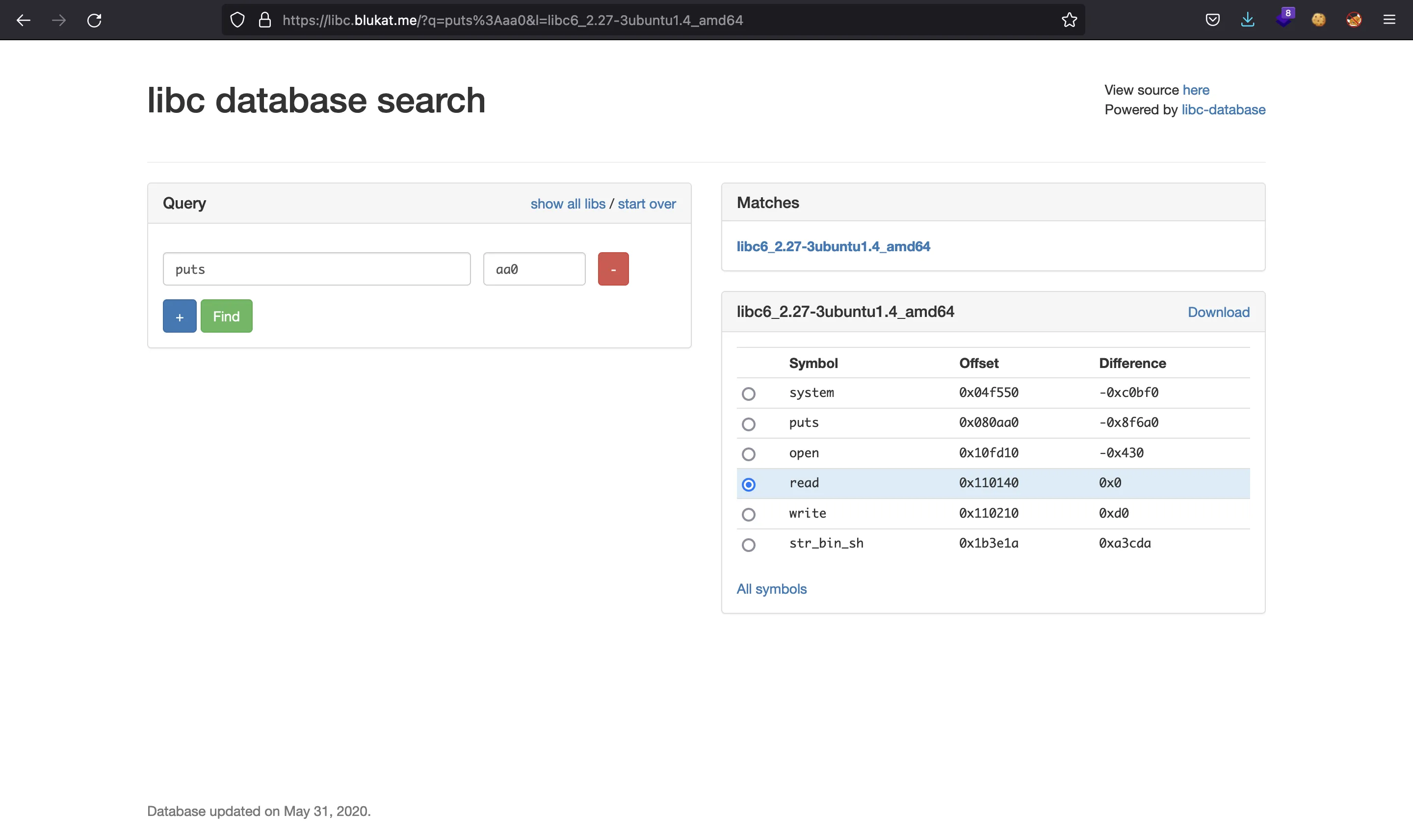Viewport: 1413px width, 840px height.
Task: Click the start over link
Action: pyautogui.click(x=647, y=204)
